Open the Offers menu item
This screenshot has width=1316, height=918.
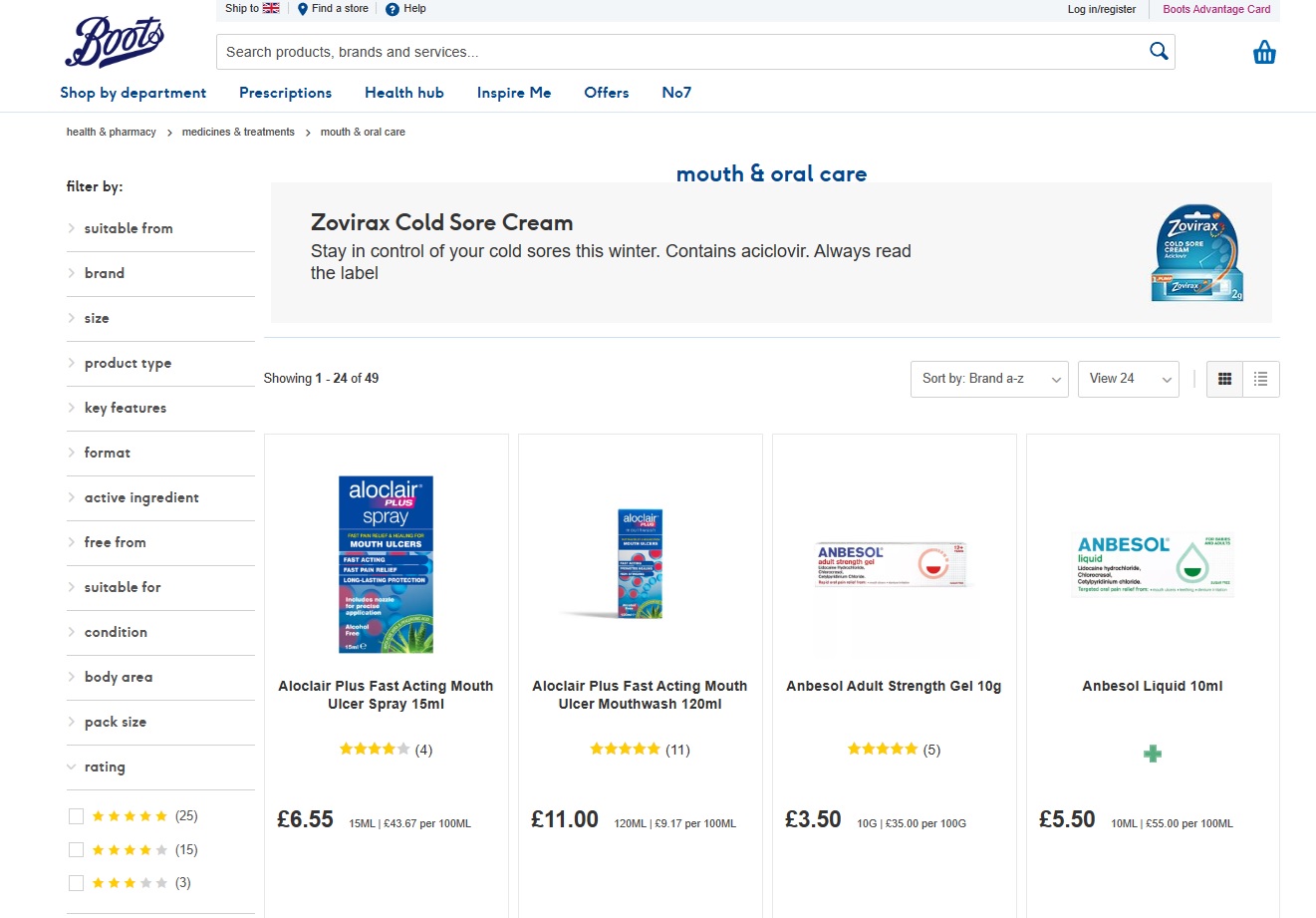tap(606, 93)
